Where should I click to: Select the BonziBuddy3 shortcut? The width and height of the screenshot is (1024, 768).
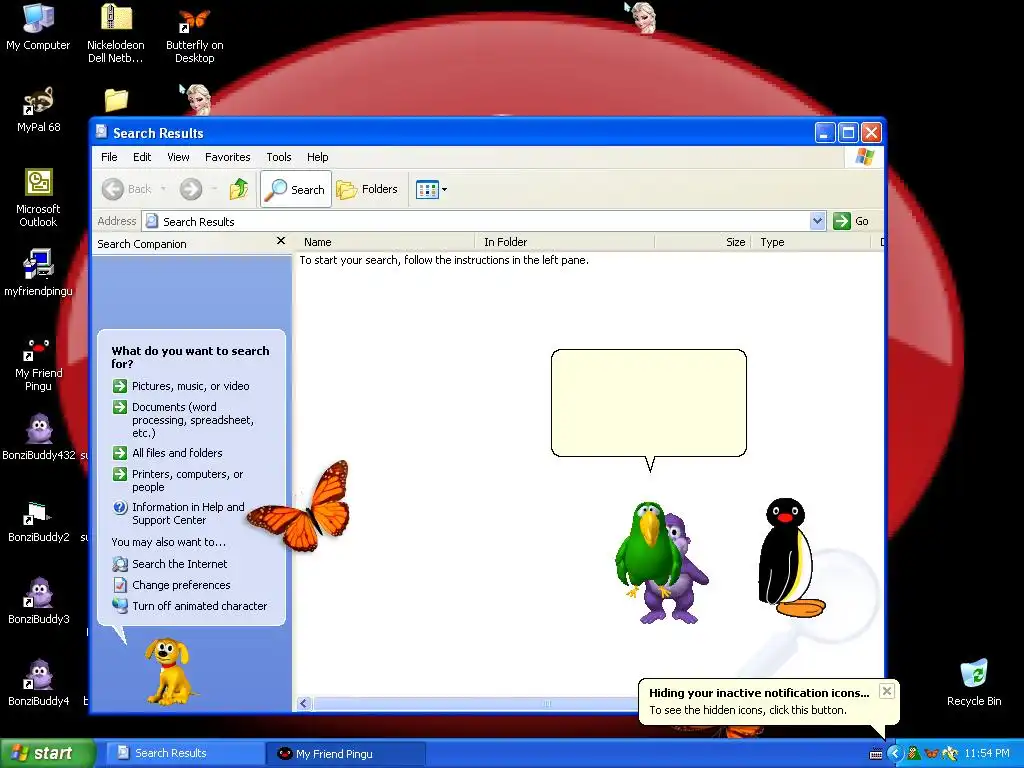(39, 601)
